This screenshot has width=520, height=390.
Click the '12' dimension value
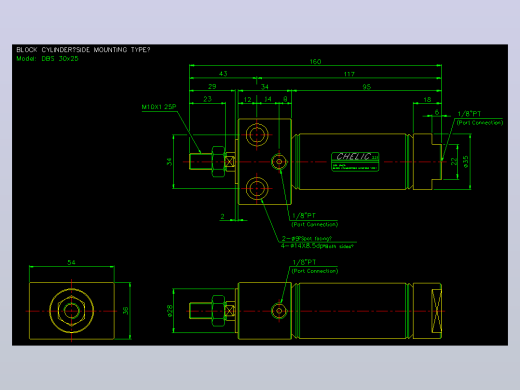(x=247, y=99)
